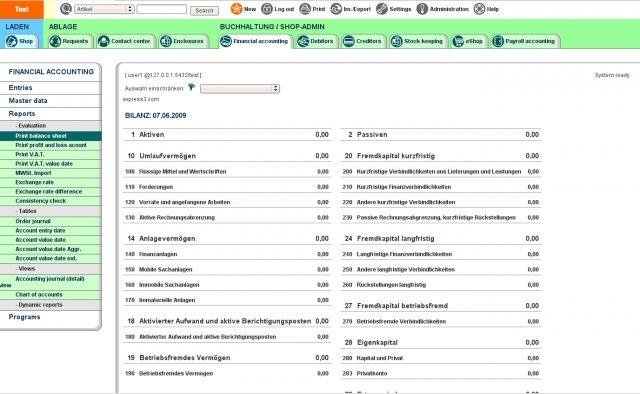The image size is (640, 394).
Task: Open Account value date Aggr. table
Action: [x=51, y=249]
